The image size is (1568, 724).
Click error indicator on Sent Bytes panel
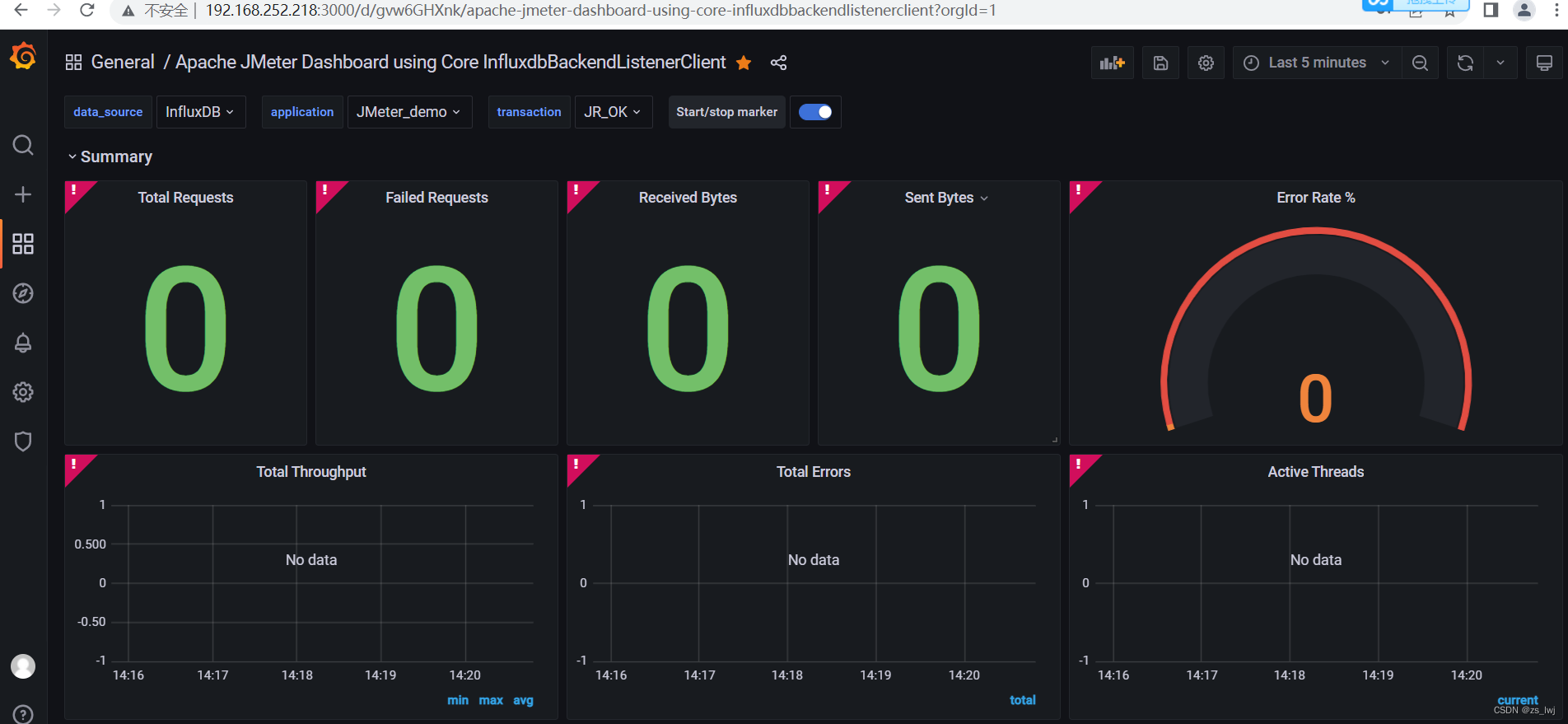[x=828, y=190]
